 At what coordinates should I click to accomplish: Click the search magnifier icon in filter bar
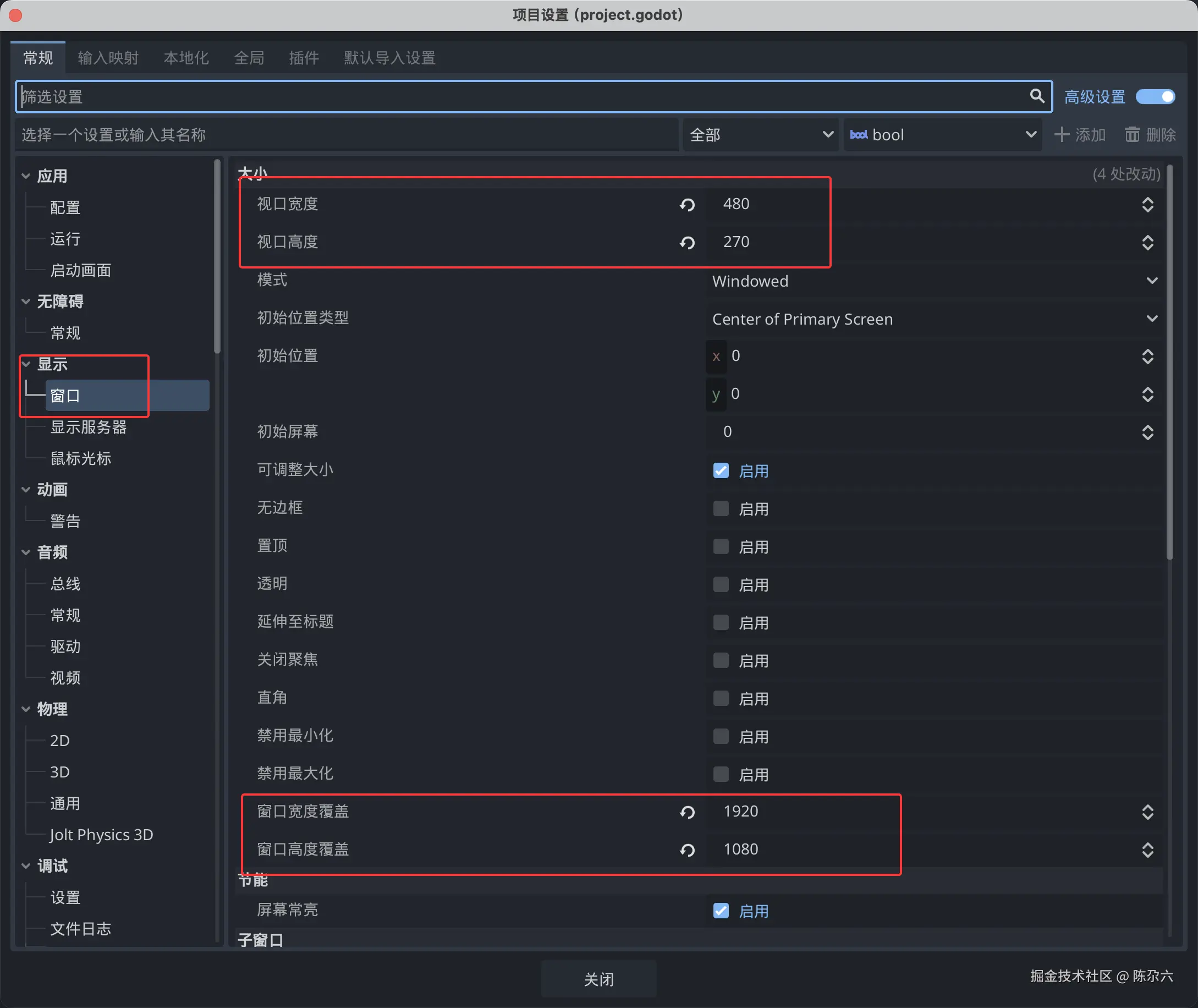point(1036,96)
